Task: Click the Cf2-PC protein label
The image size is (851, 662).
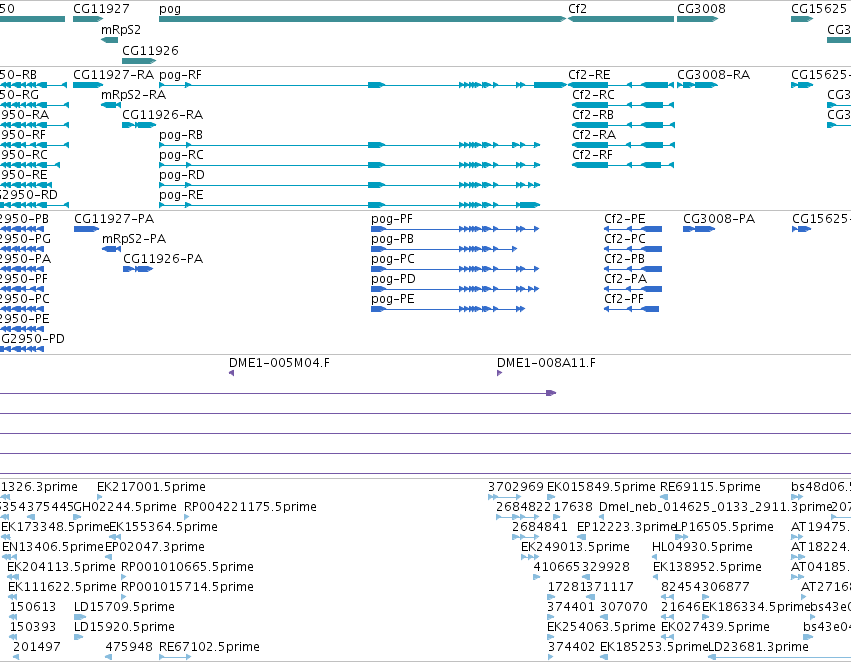Action: pyautogui.click(x=625, y=239)
